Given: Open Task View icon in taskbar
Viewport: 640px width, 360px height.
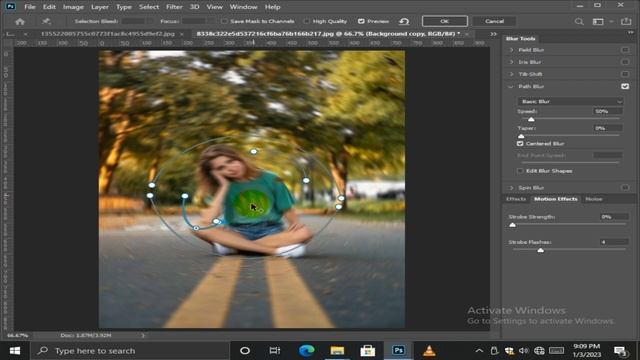Looking at the screenshot, I should 275,351.
